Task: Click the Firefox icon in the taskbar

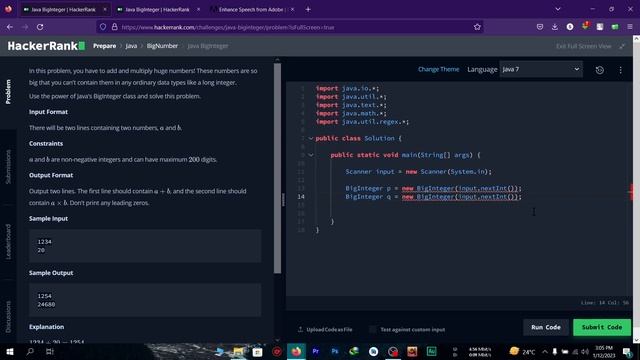Action: point(296,351)
